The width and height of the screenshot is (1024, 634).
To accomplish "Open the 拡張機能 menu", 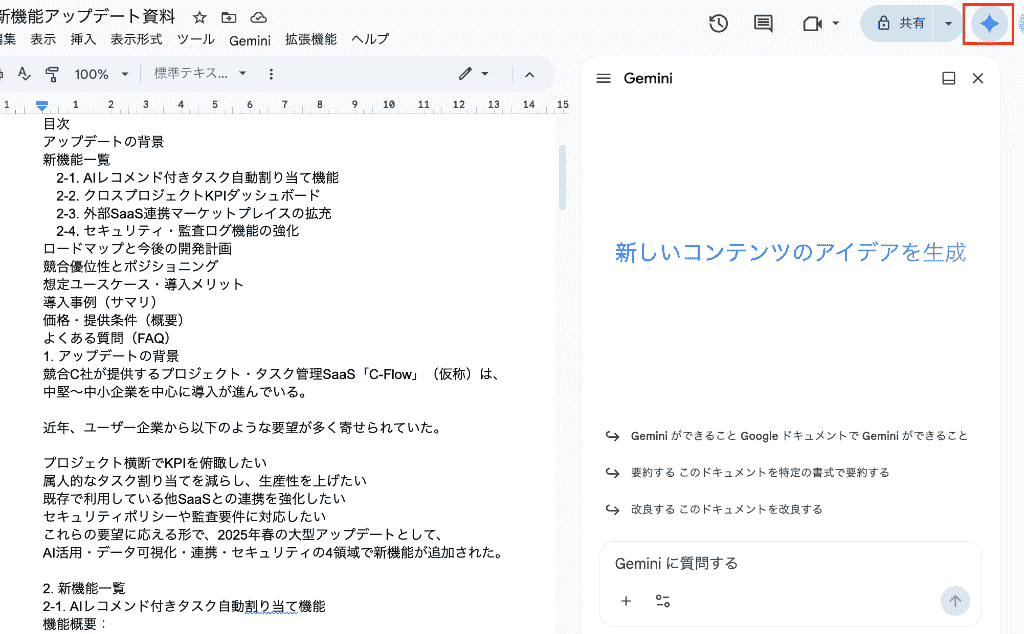I will [x=311, y=39].
